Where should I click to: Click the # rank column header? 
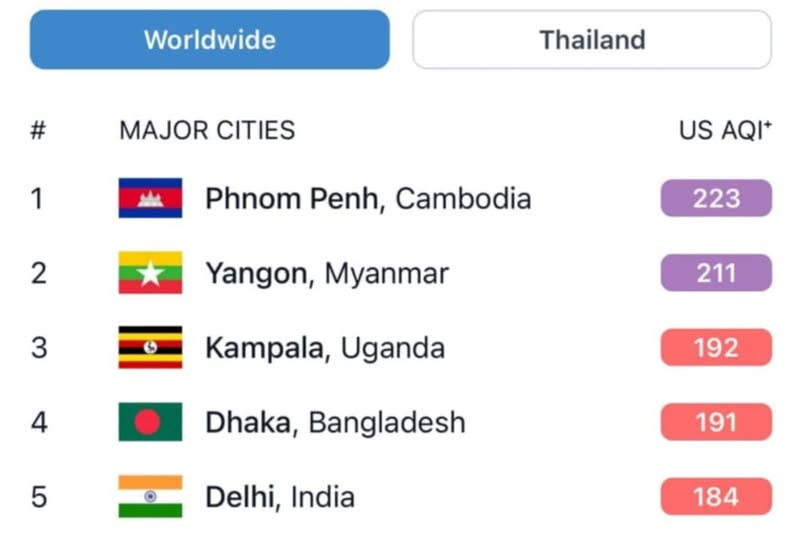(x=38, y=130)
